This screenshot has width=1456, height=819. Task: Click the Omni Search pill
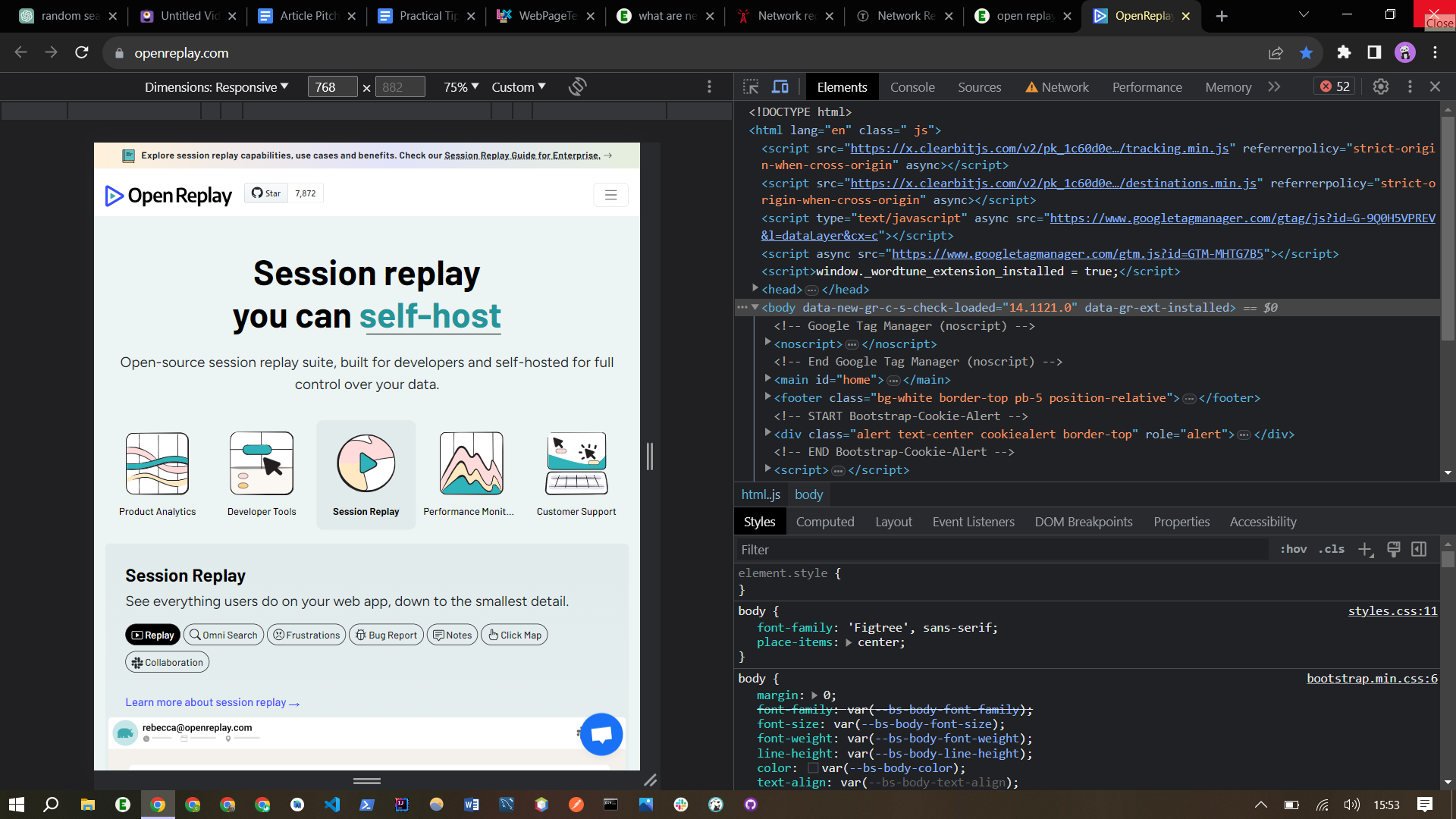click(x=224, y=635)
